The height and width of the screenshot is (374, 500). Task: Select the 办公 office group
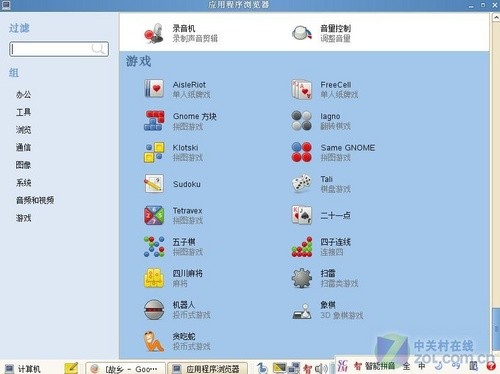(x=24, y=95)
